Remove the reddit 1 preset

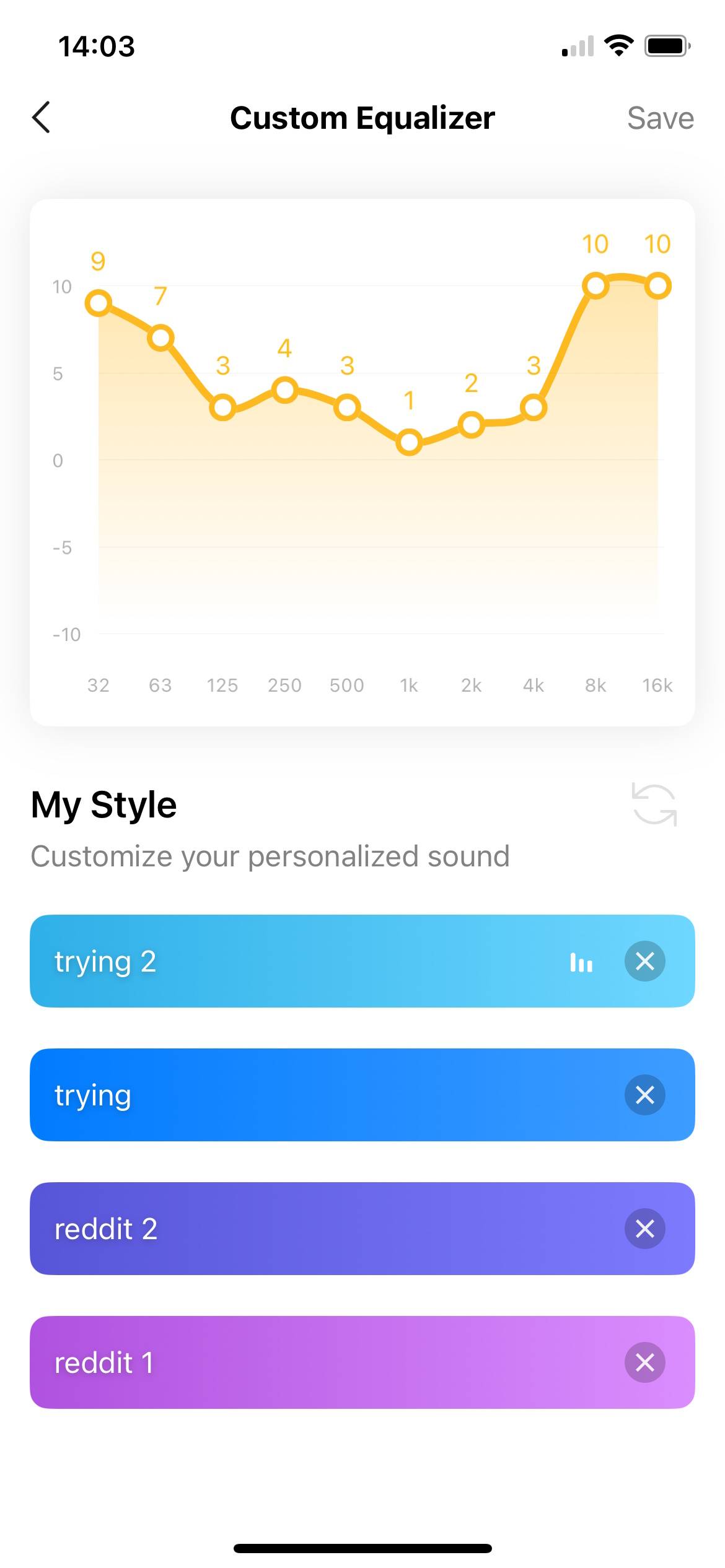[x=644, y=1362]
